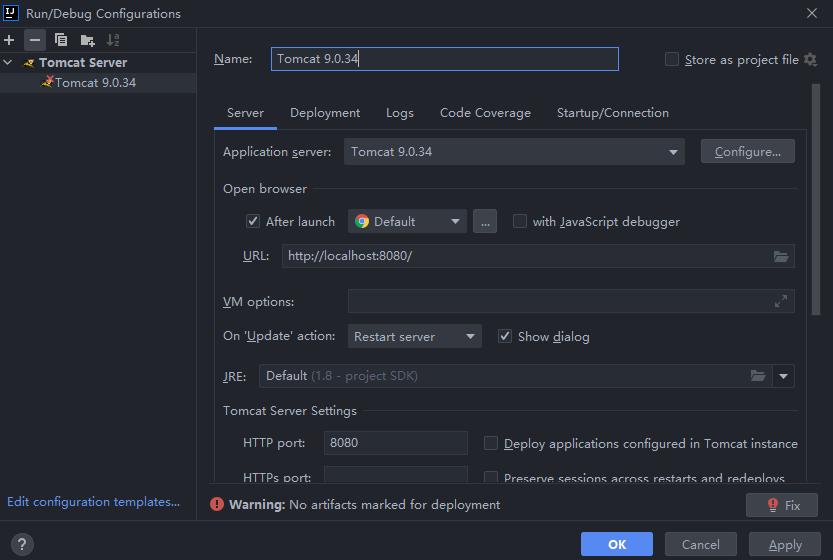Click the URL input field

(x=538, y=256)
